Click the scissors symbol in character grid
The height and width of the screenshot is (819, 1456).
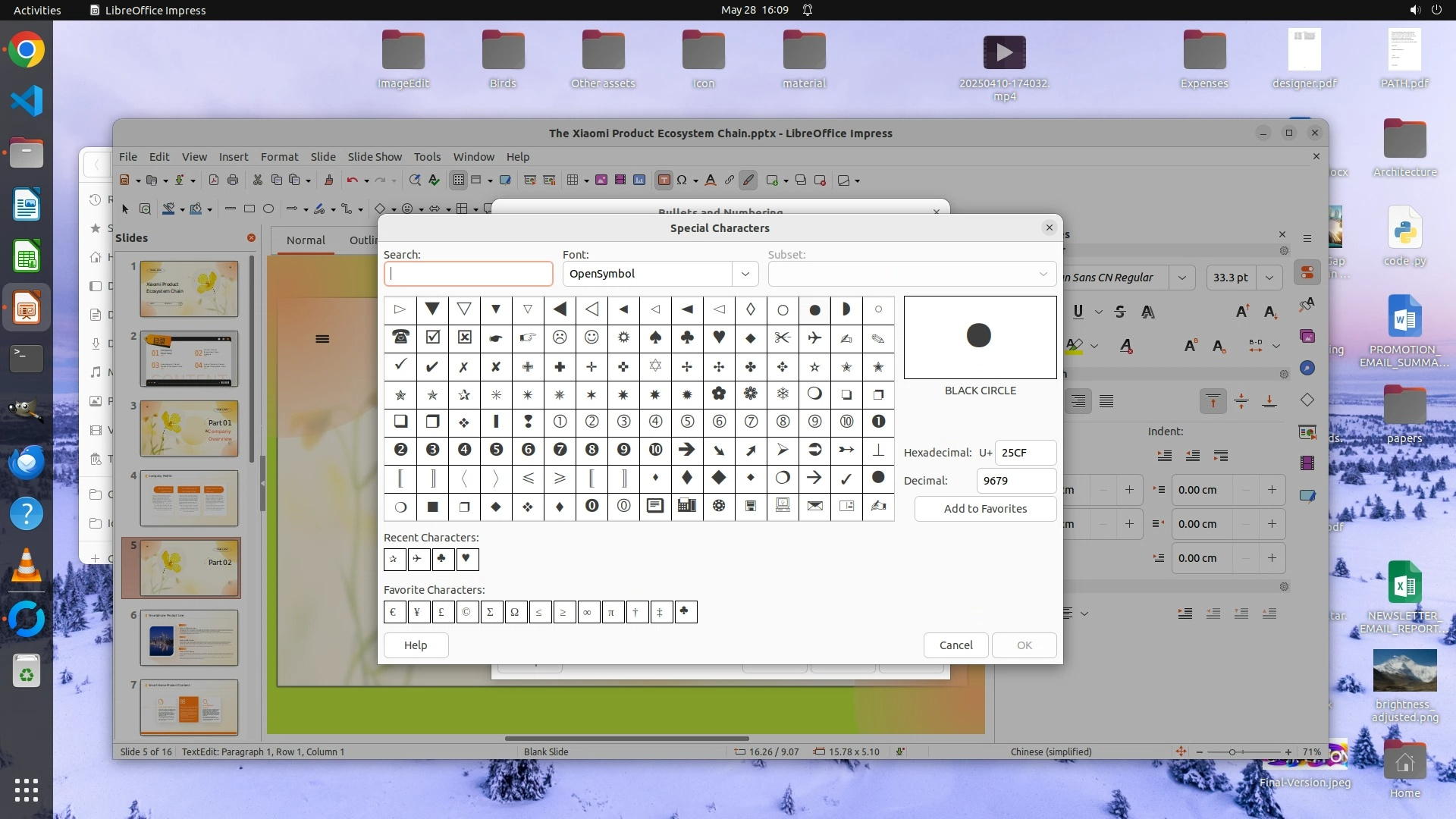783,337
